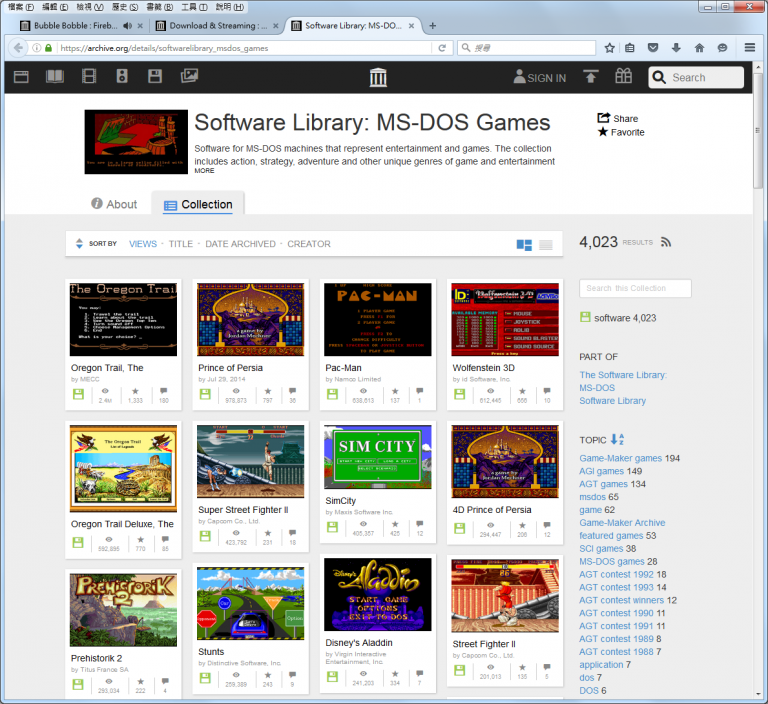Screen dimensions: 768x704
Task: Open a new browser tab
Action: (x=432, y=25)
